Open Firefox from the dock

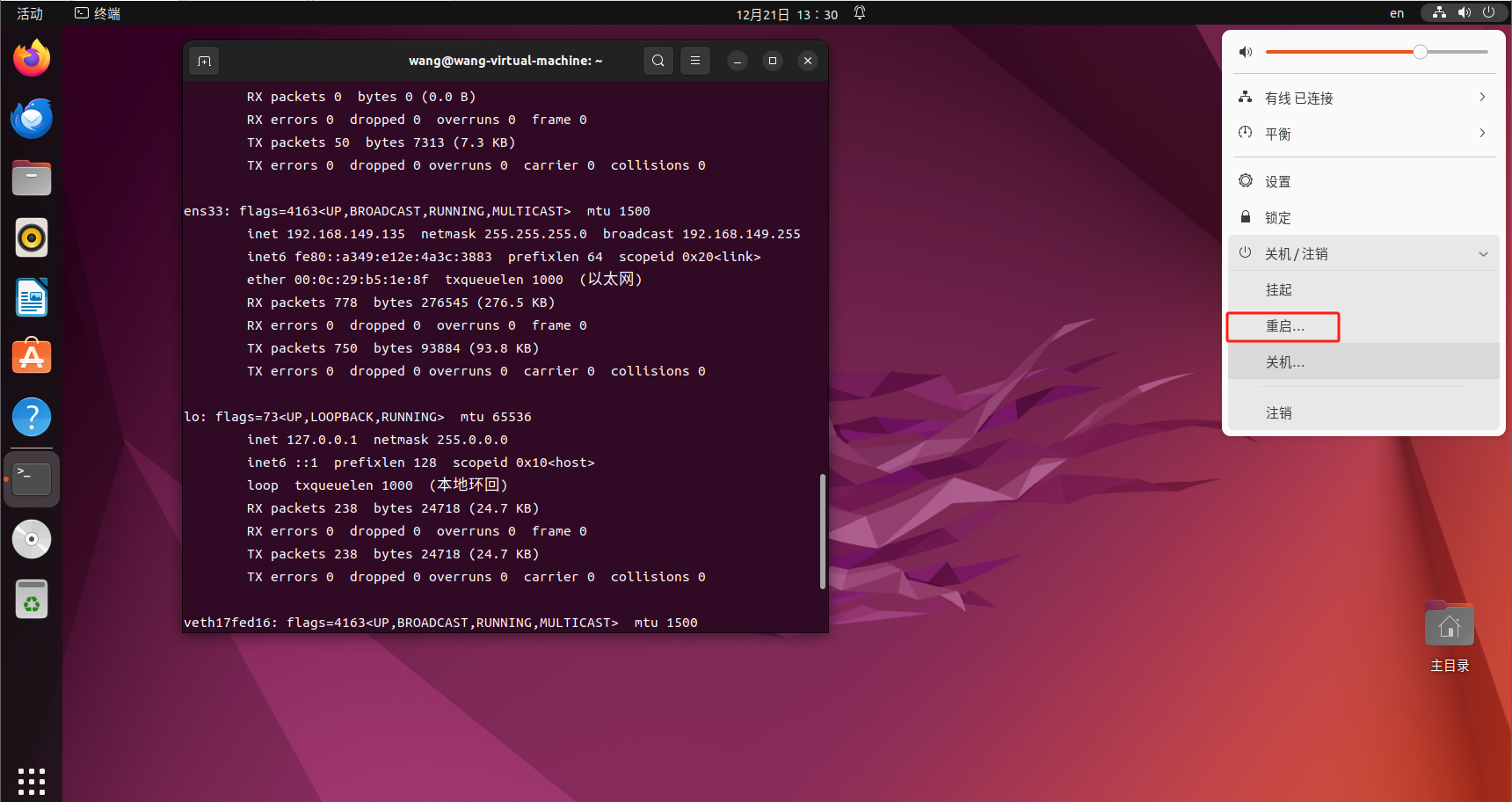(32, 58)
